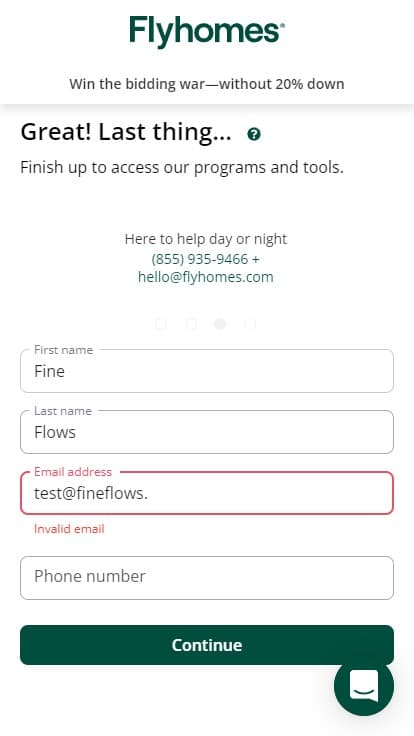The image size is (414, 736).
Task: Submit the form with Continue button
Action: tap(207, 645)
